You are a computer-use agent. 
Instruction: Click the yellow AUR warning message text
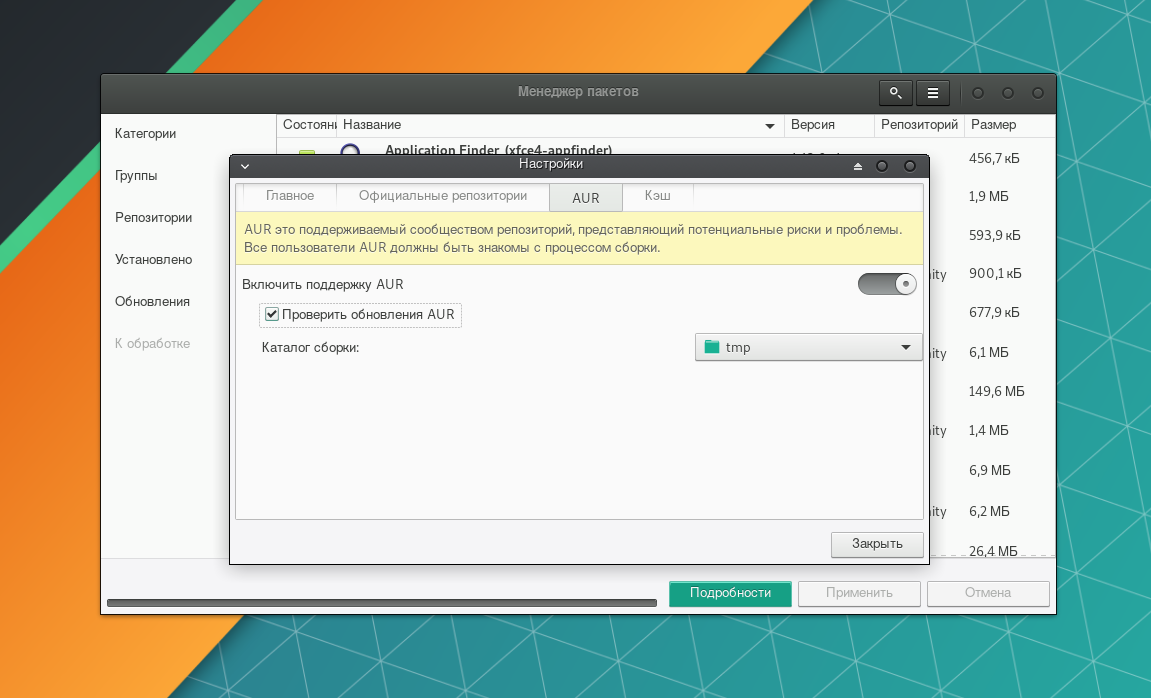tap(573, 239)
